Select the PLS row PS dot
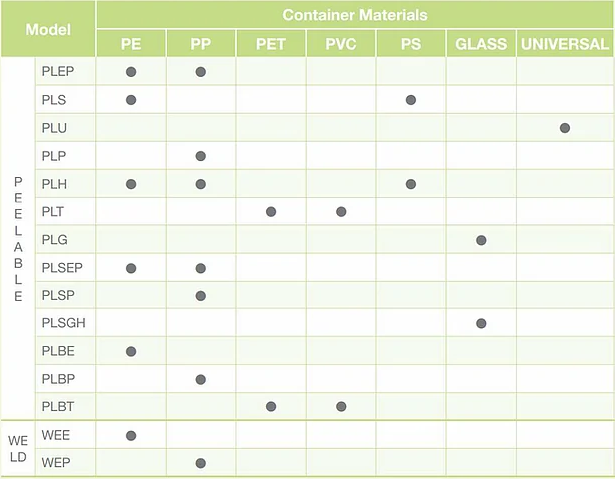The height and width of the screenshot is (479, 615). tap(411, 100)
